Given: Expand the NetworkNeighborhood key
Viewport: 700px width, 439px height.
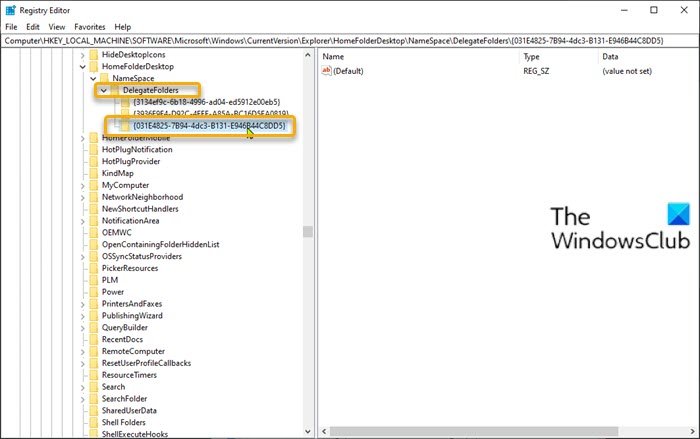Looking at the screenshot, I should pyautogui.click(x=83, y=197).
